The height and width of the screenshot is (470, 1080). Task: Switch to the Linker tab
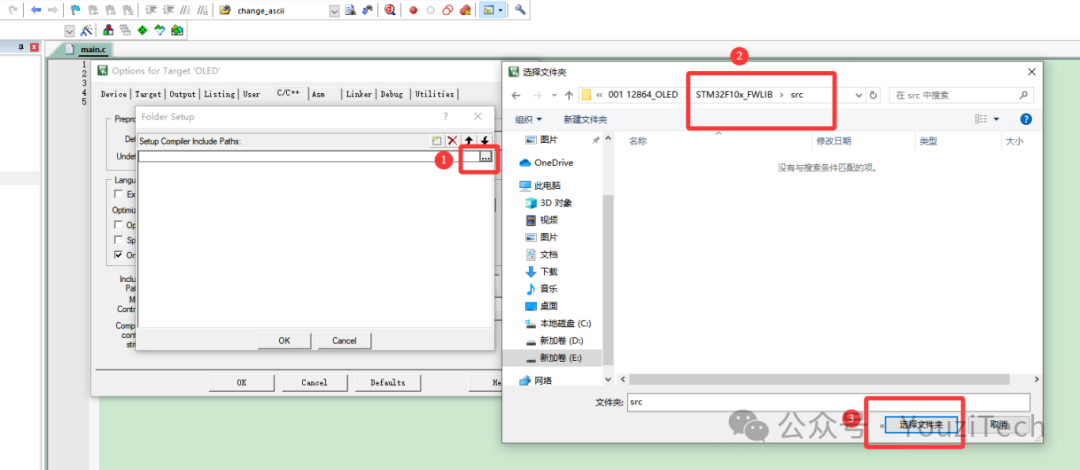359,94
